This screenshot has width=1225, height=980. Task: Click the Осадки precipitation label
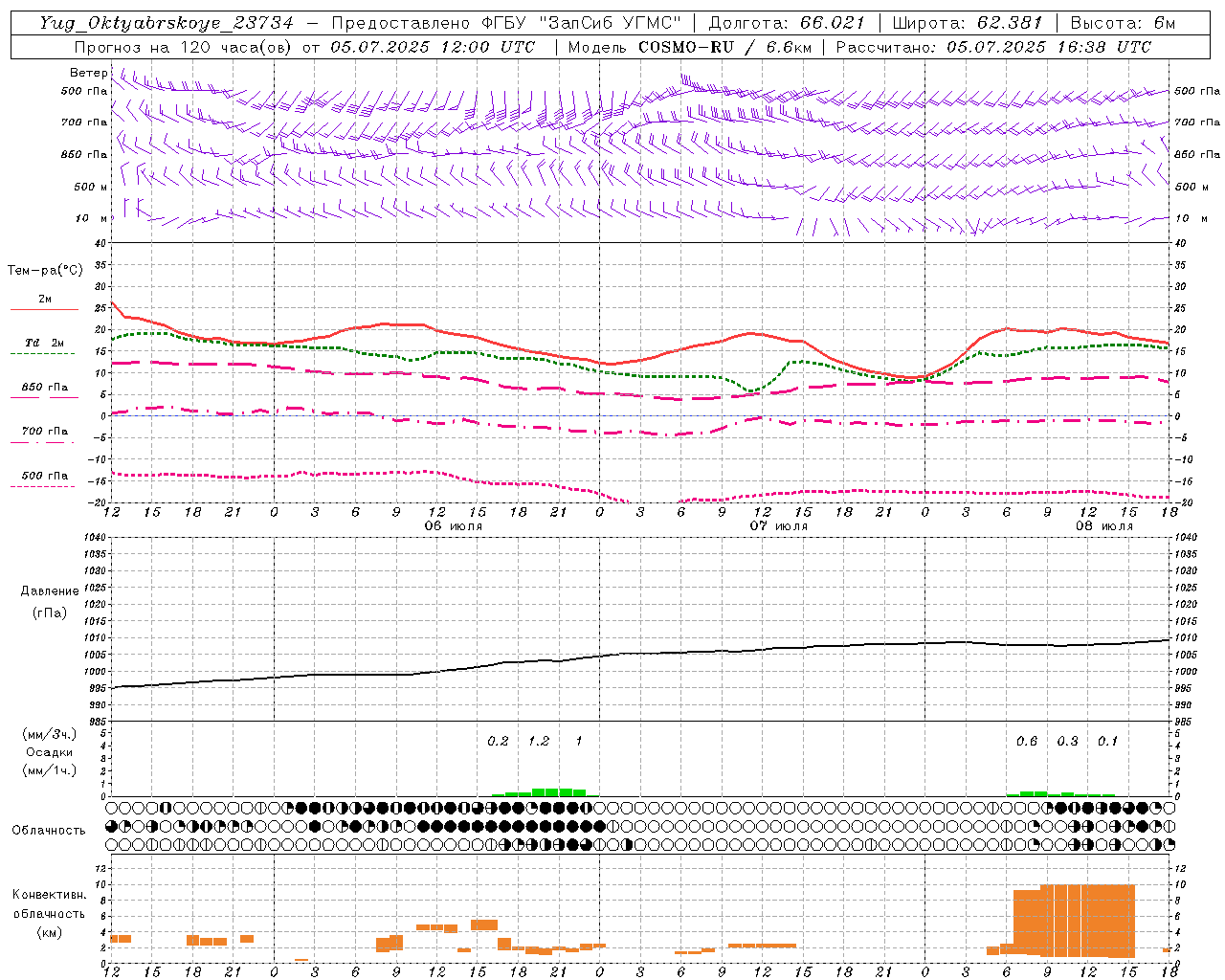[x=49, y=752]
